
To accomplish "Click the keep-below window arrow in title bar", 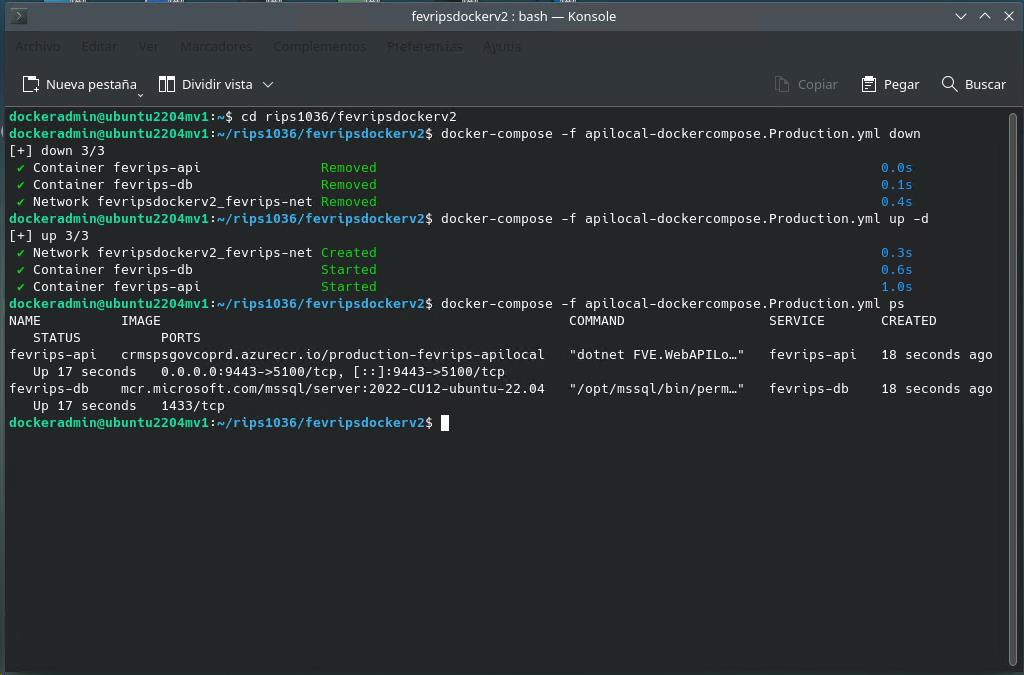I will coord(961,16).
